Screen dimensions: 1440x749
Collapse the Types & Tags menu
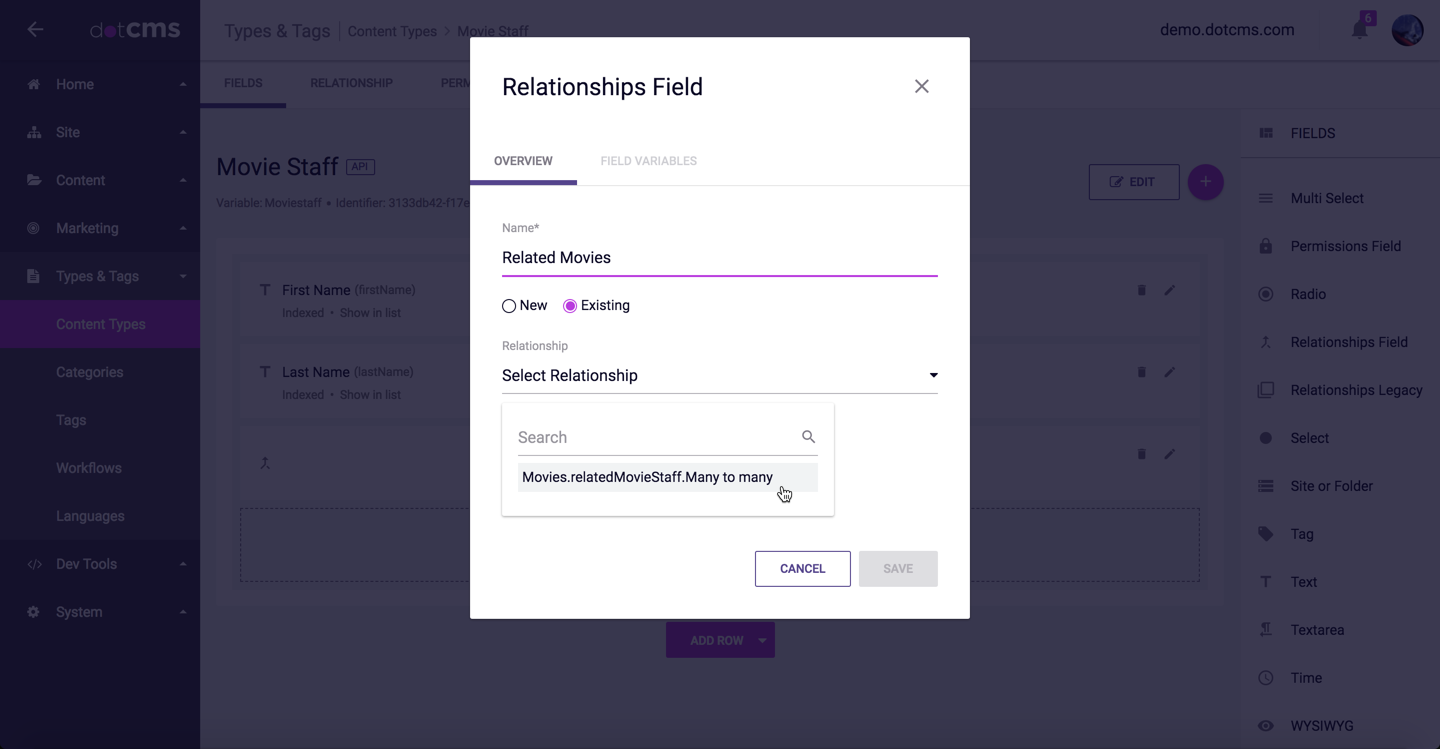click(182, 277)
